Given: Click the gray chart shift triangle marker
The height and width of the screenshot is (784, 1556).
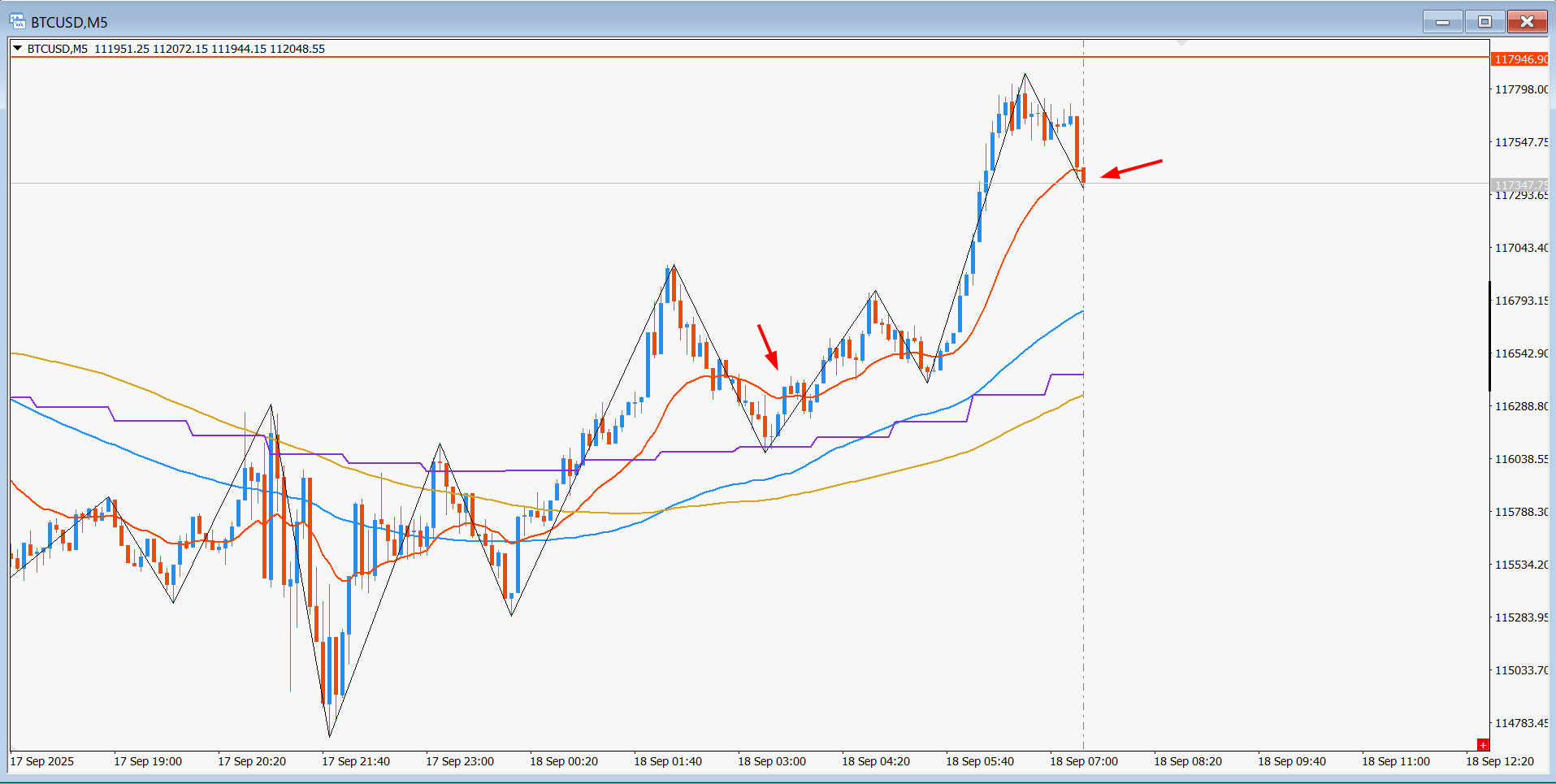Looking at the screenshot, I should [x=1182, y=41].
